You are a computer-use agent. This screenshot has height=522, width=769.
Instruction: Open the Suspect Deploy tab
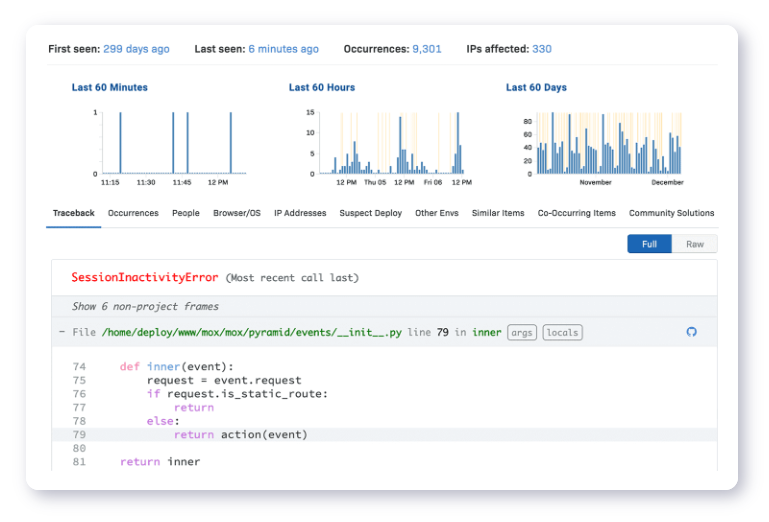[371, 213]
